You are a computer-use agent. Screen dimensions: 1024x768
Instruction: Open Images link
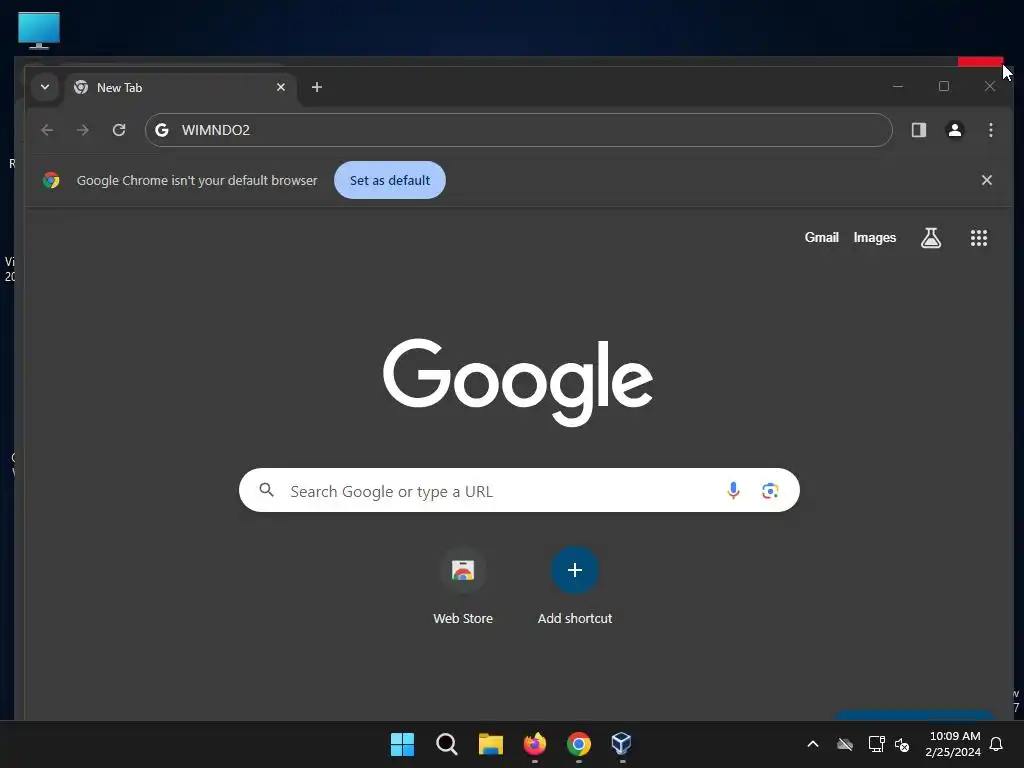click(x=874, y=237)
